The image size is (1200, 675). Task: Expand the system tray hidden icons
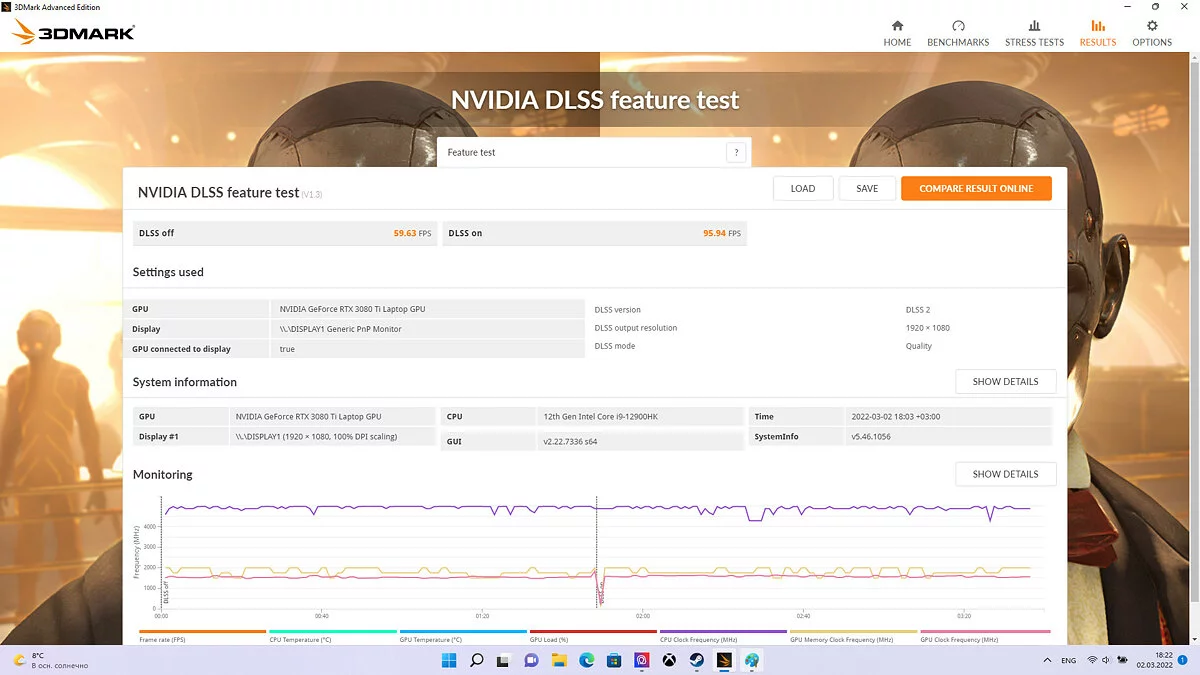pyautogui.click(x=1046, y=660)
